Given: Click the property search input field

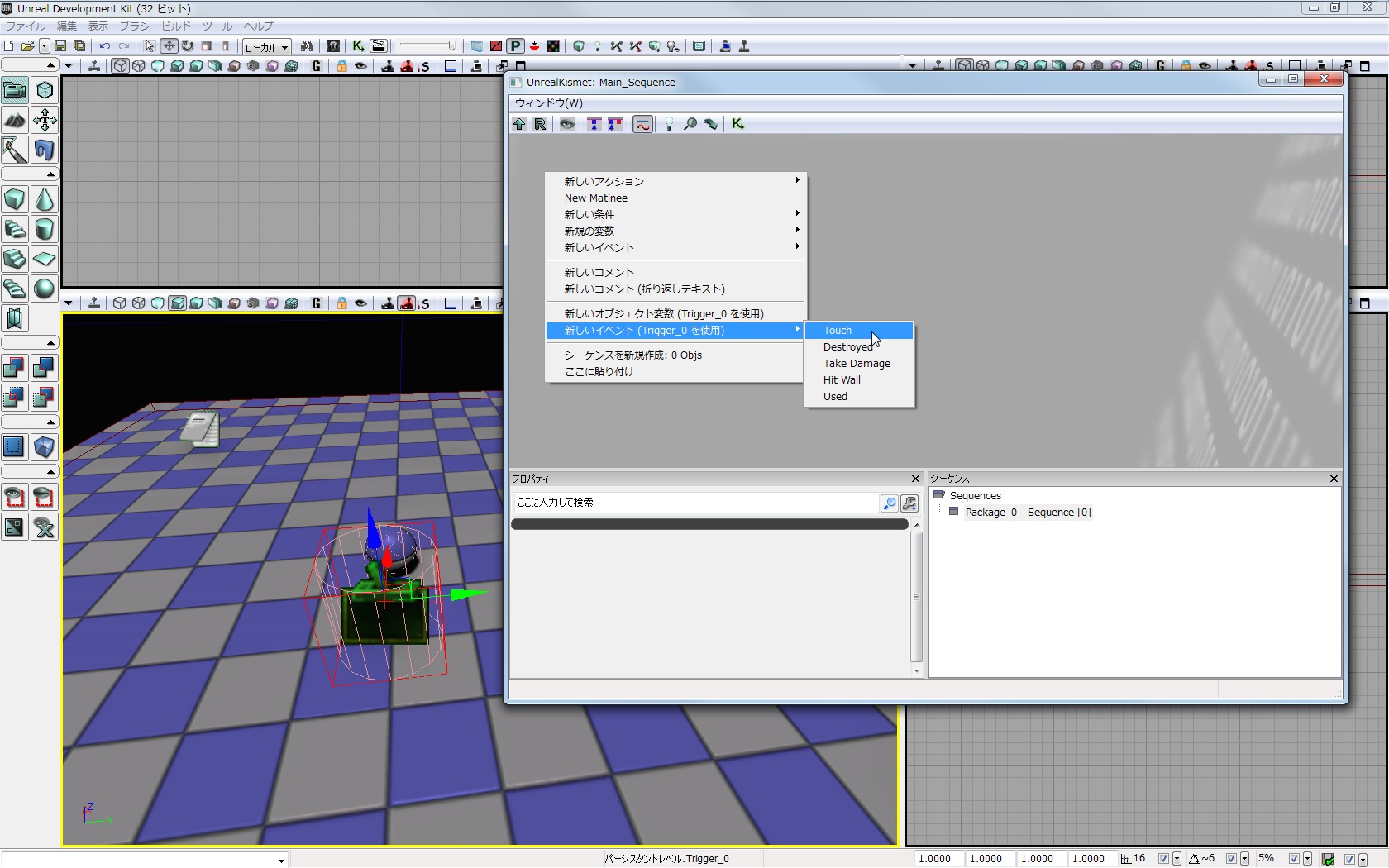Looking at the screenshot, I should point(694,503).
